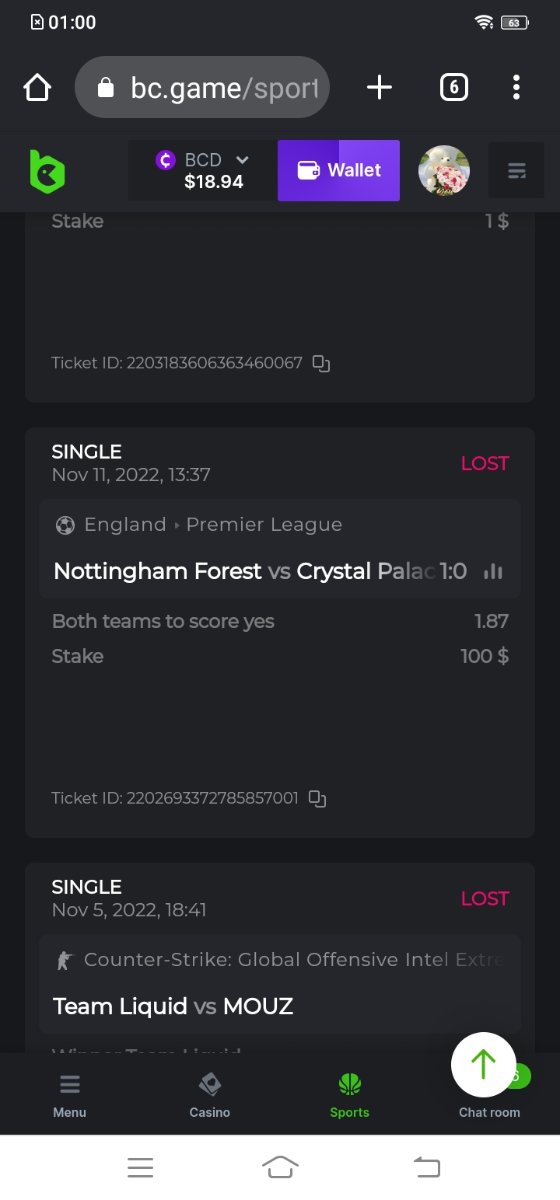The height and width of the screenshot is (1200, 560).
Task: Open the Wallet
Action: click(339, 170)
